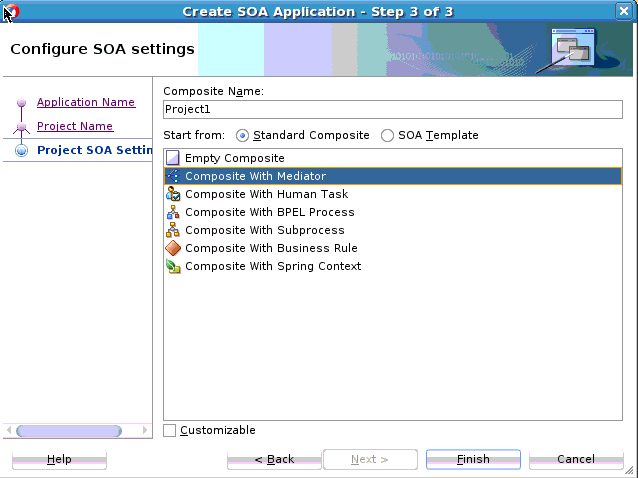Go to the Application Name step
The image size is (638, 478).
click(86, 102)
